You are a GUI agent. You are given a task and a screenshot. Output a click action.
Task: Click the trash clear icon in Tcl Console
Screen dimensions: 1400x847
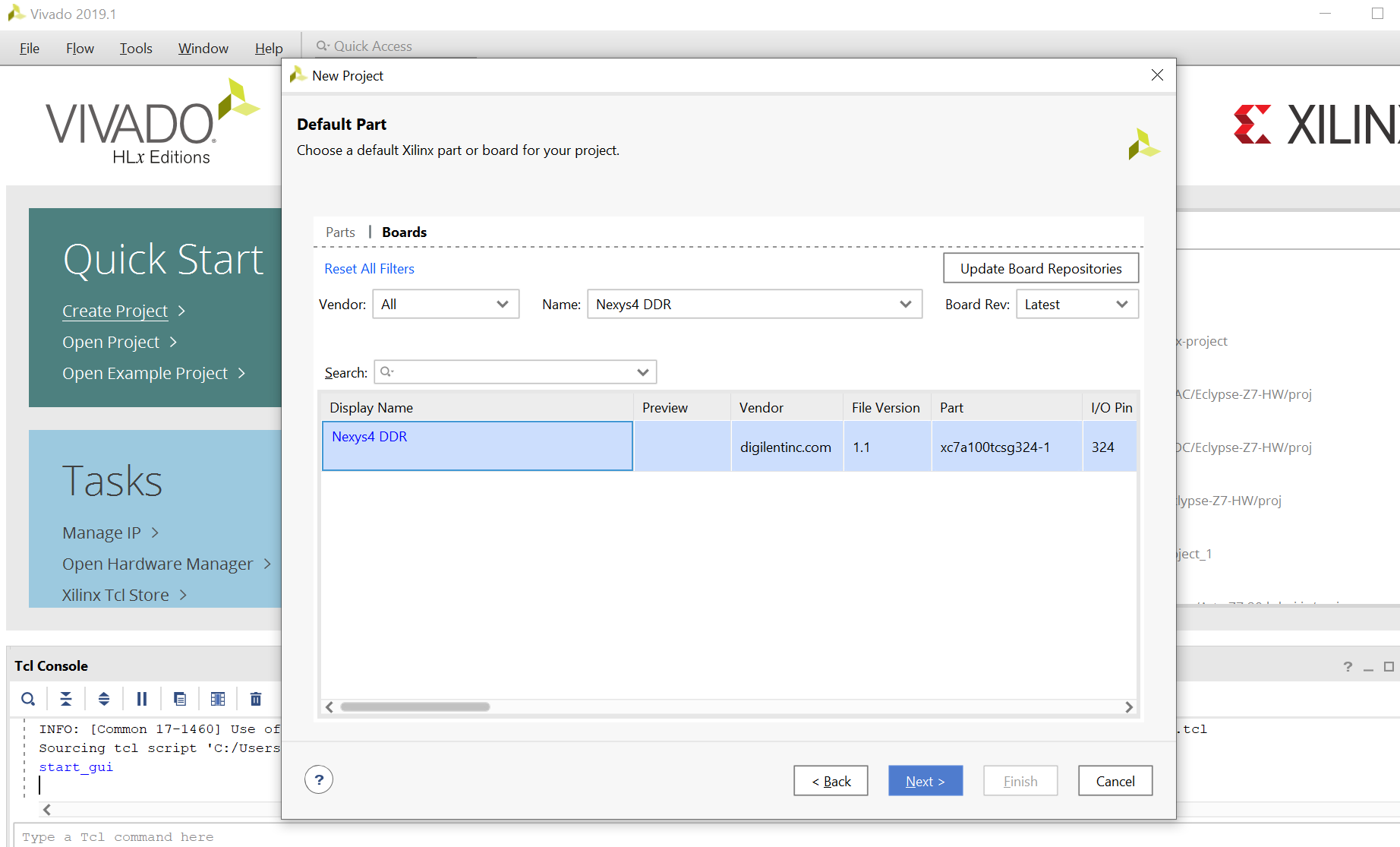click(x=256, y=699)
